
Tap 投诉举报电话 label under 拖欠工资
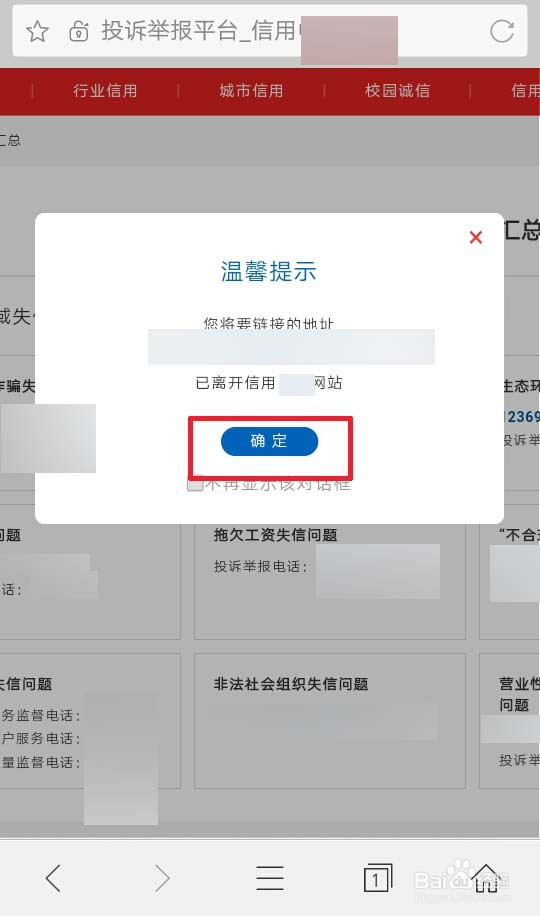pos(260,566)
